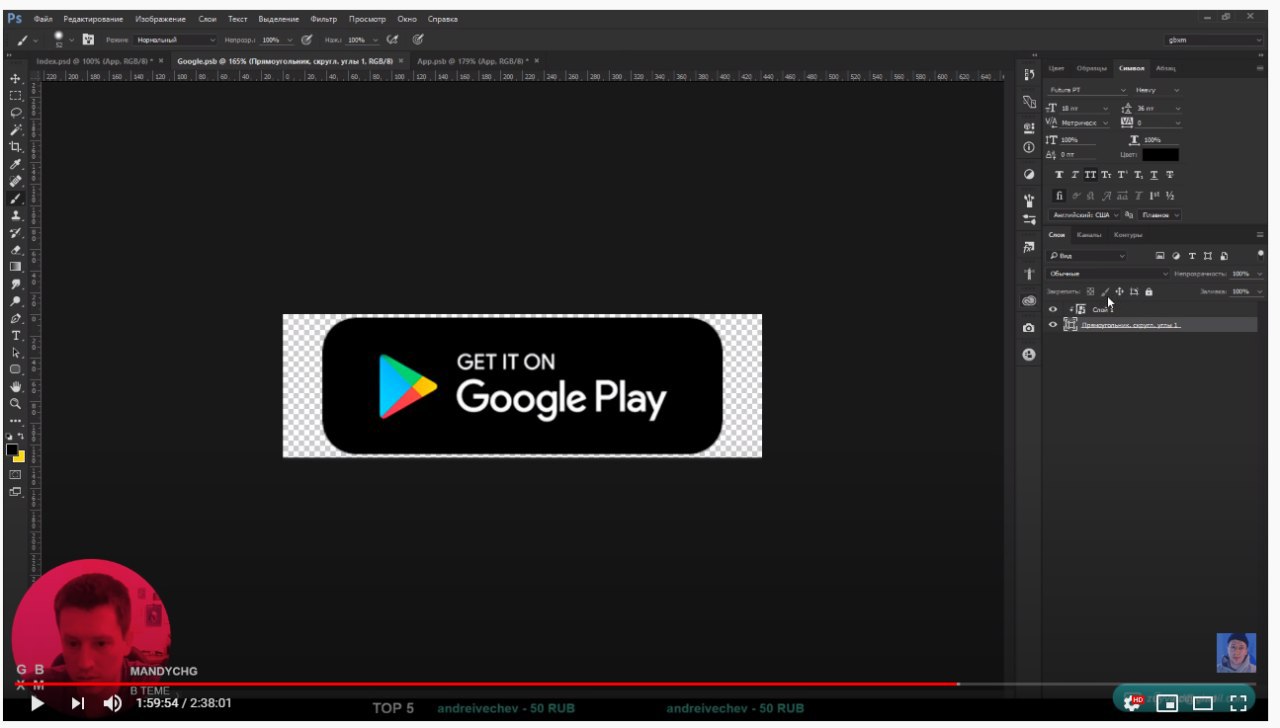Play the video

(x=37, y=703)
